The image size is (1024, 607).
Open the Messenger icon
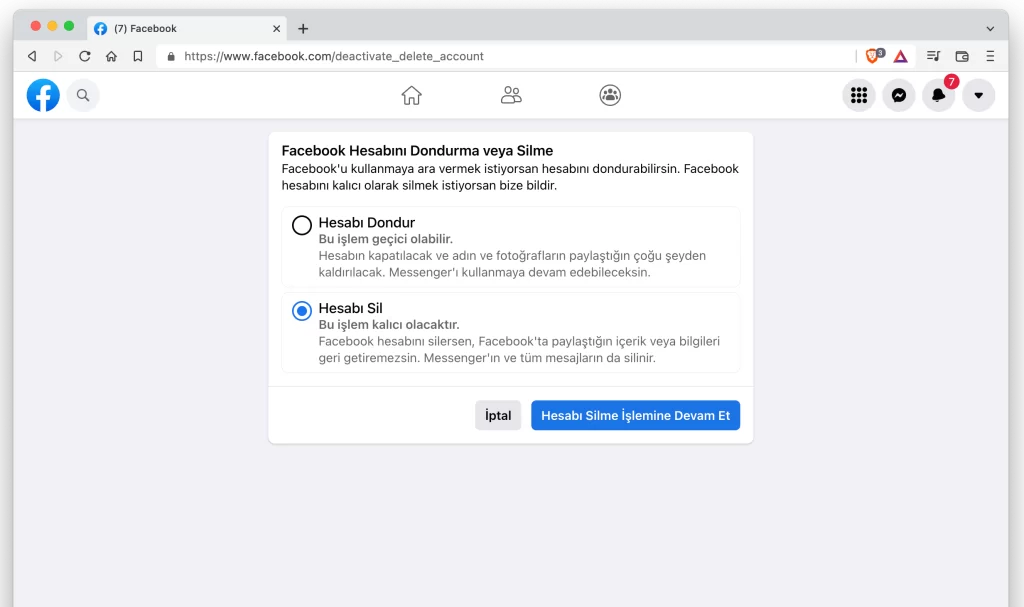coord(899,95)
